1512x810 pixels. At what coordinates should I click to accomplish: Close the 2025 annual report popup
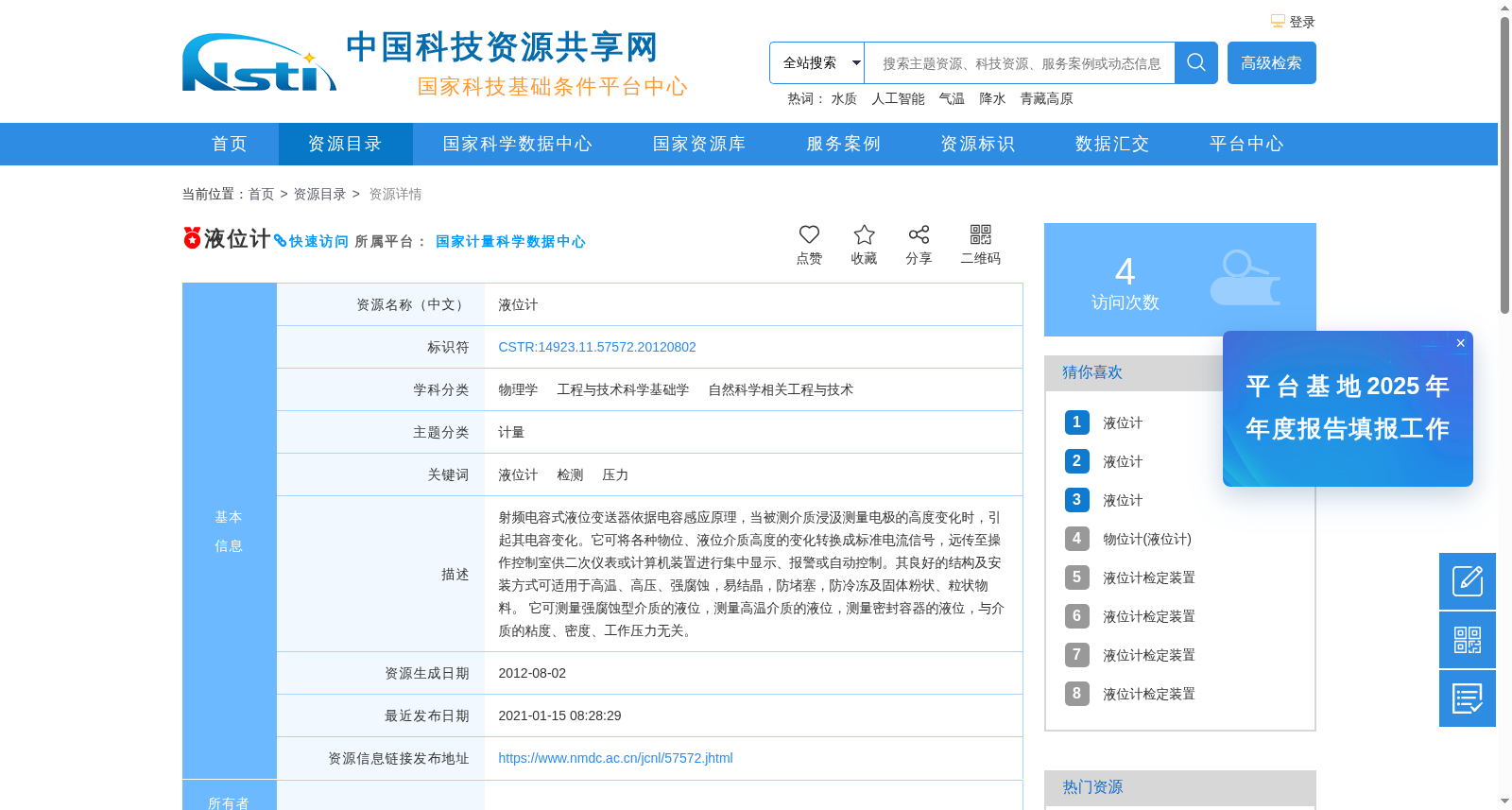[x=1461, y=343]
